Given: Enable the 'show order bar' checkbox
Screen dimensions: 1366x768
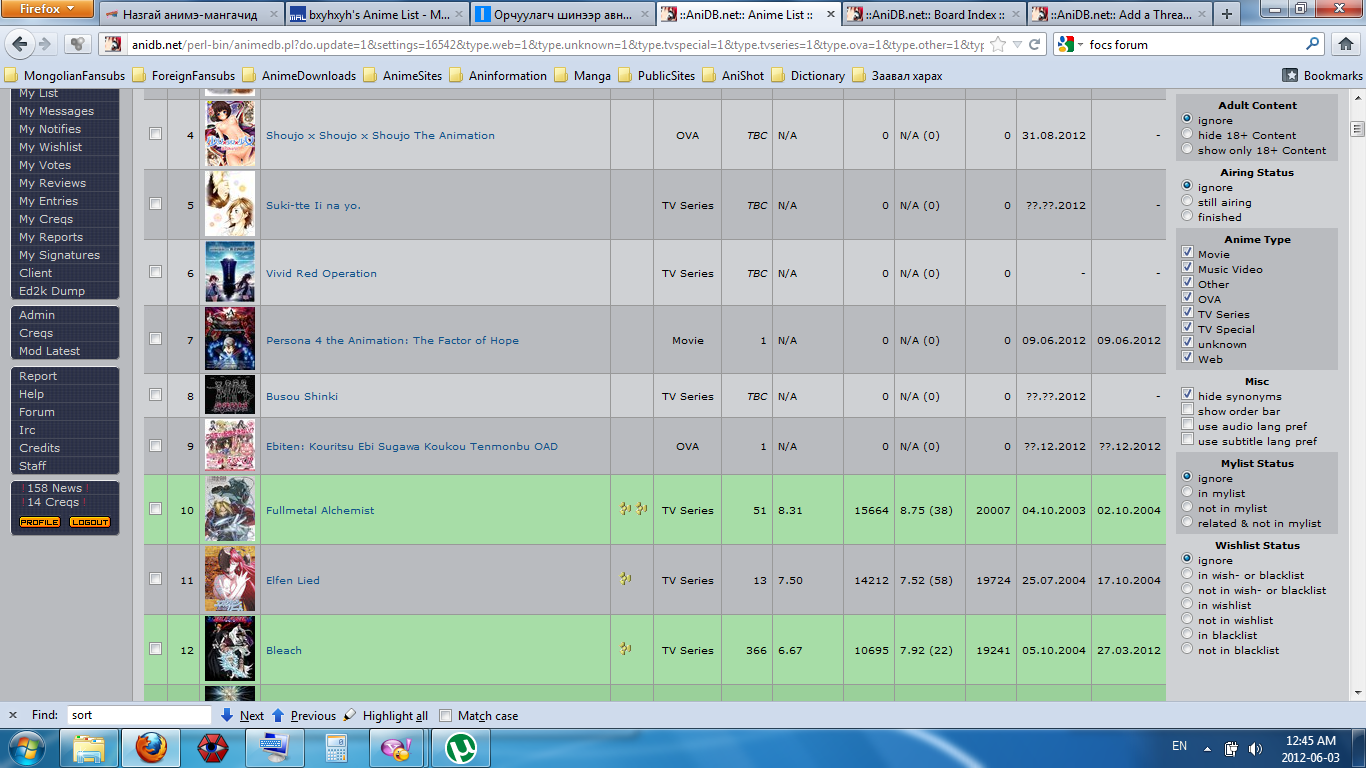Looking at the screenshot, I should click(x=1187, y=411).
